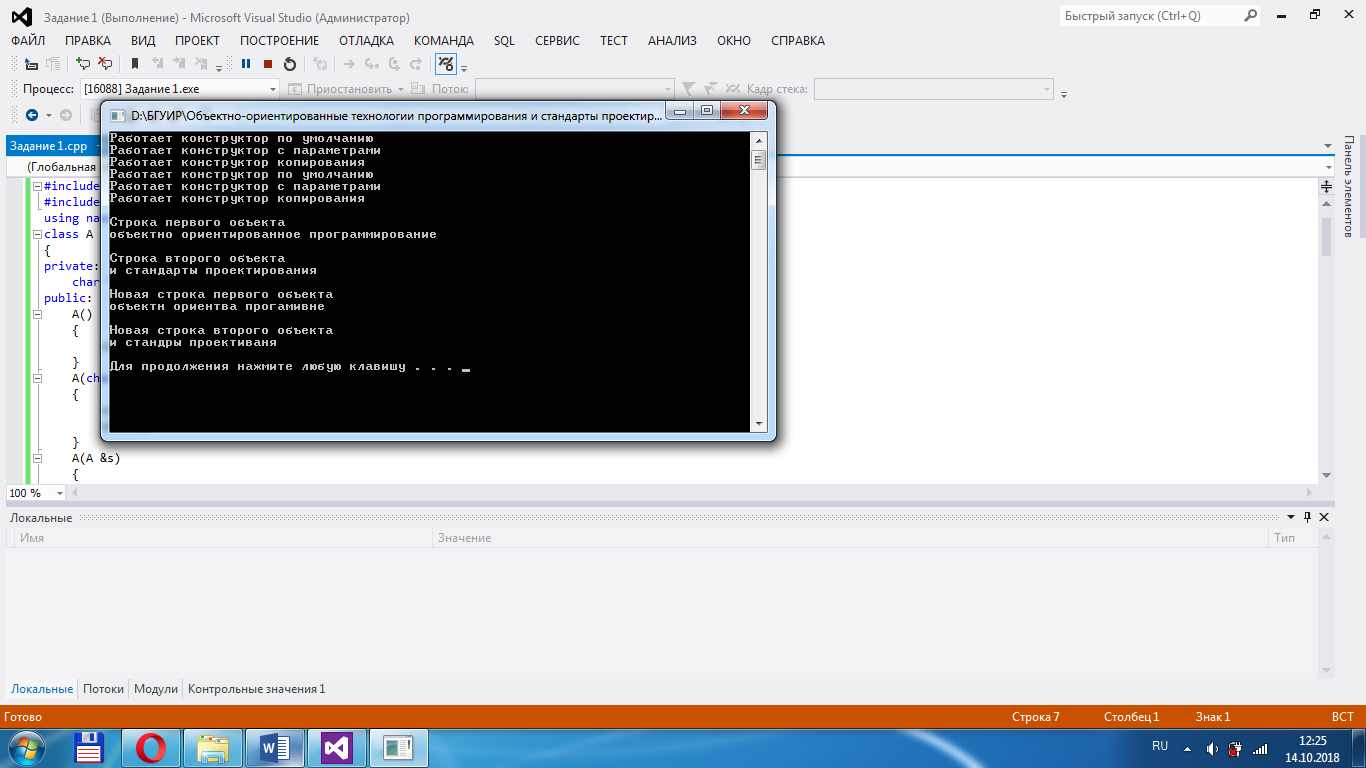Pause debugging with the Break All icon
The image size is (1366, 768).
246,64
